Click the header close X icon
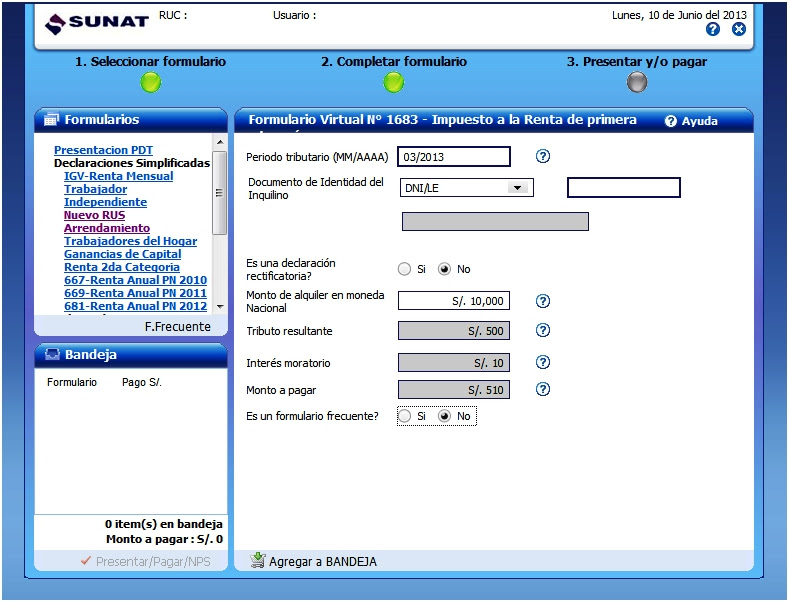 pos(739,29)
